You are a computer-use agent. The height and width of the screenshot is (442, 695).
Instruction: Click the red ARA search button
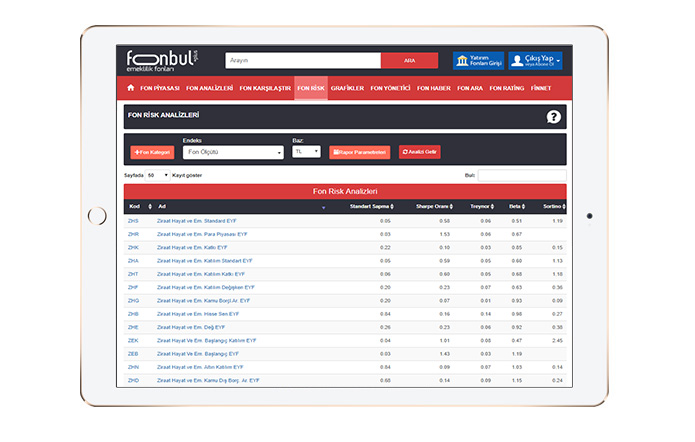(x=409, y=61)
